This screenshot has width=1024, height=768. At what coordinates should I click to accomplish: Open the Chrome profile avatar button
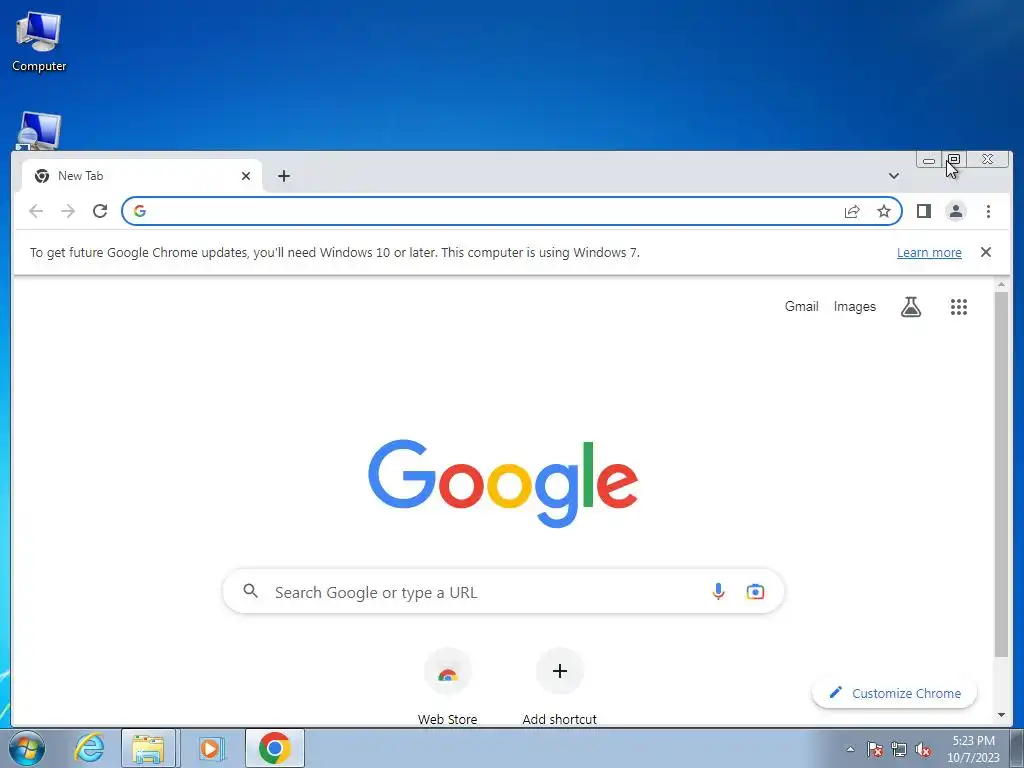pyautogui.click(x=955, y=211)
